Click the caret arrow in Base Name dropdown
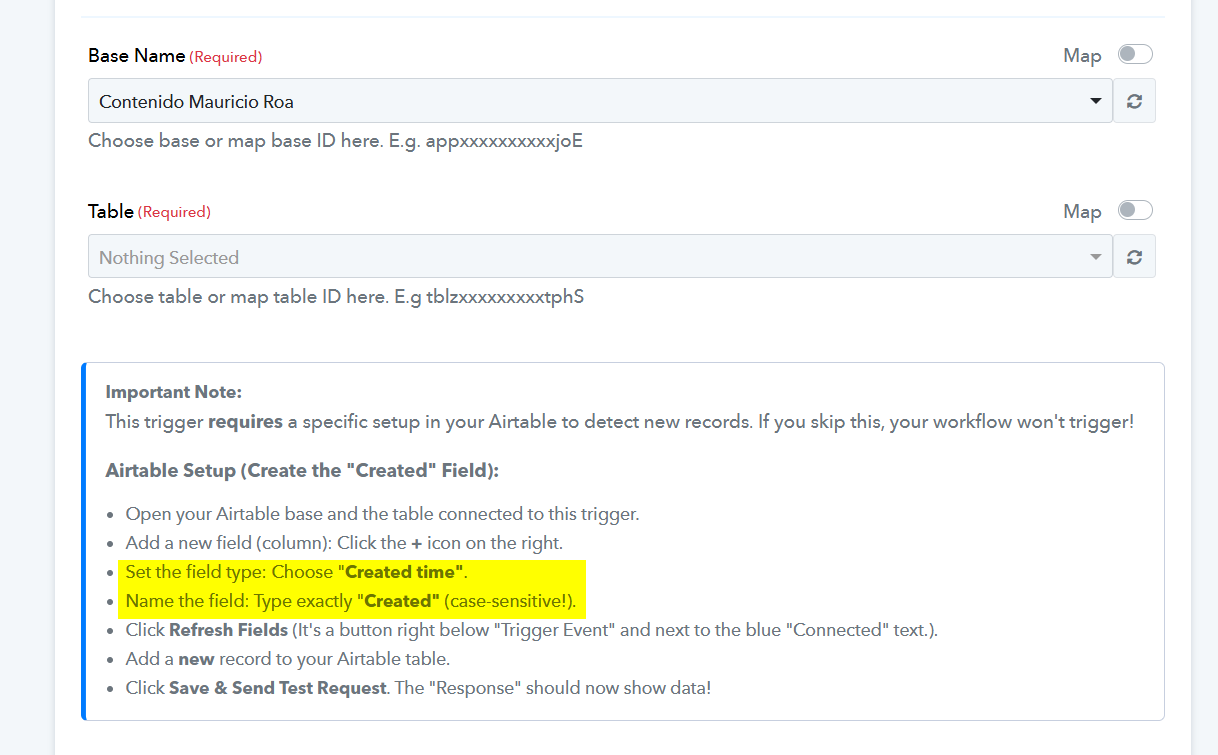This screenshot has height=755, width=1218. pos(1095,101)
